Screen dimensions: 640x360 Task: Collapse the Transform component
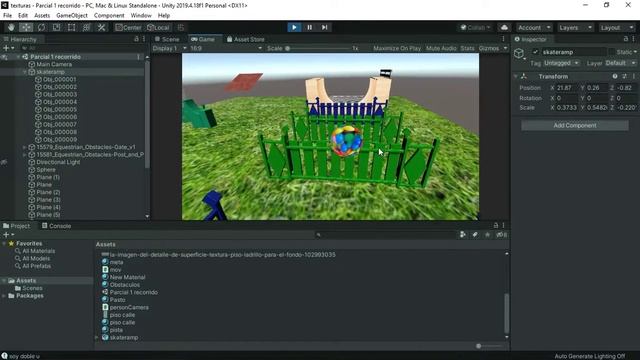pos(516,76)
